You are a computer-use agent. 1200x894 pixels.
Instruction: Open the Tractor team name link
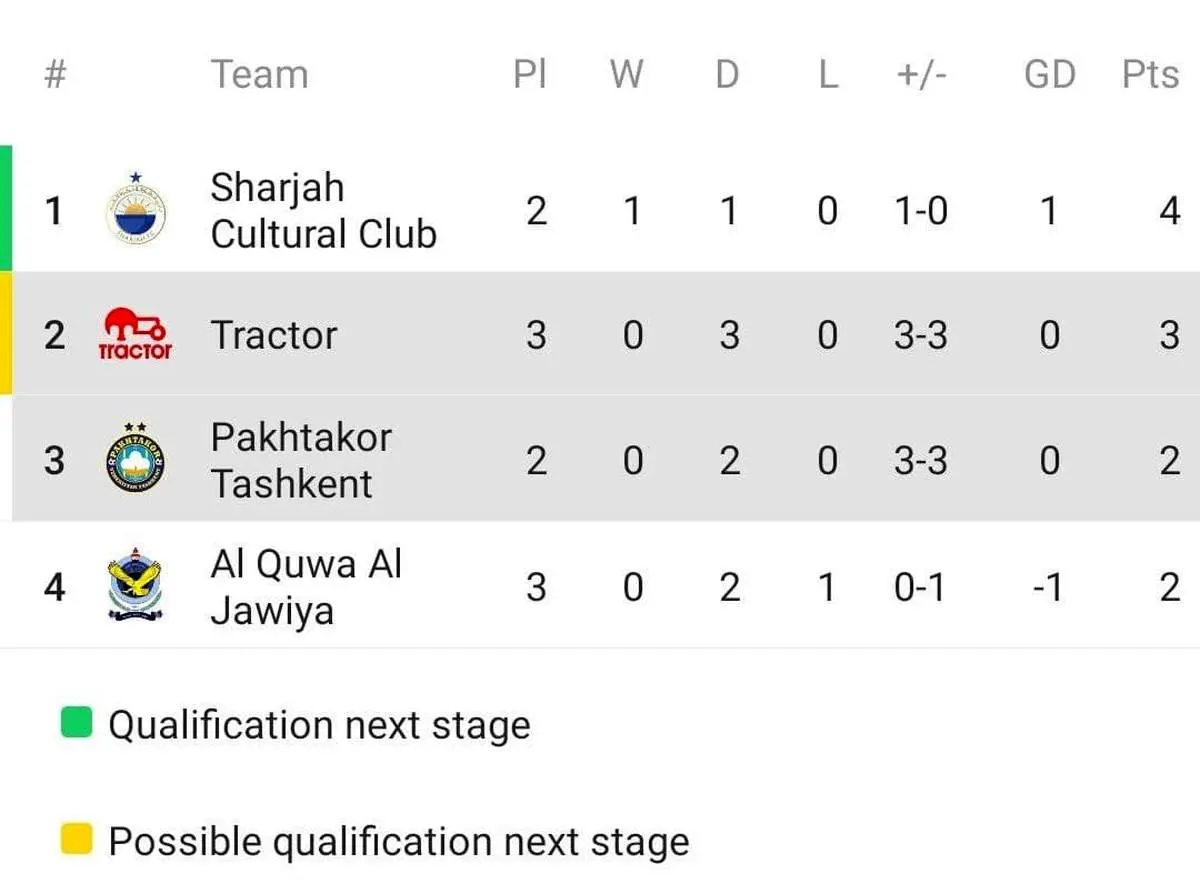(x=274, y=335)
